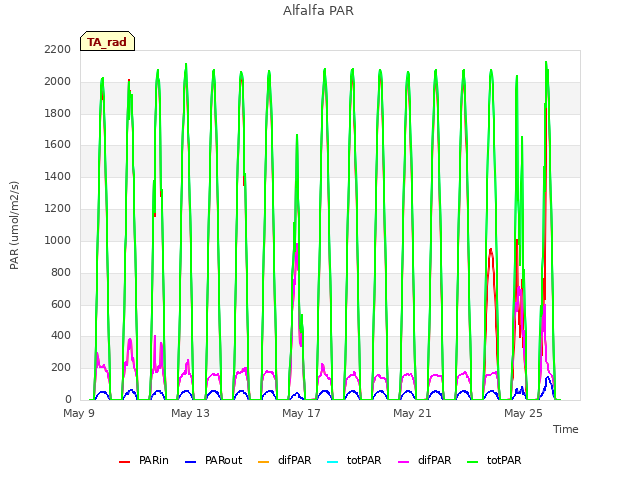Click the May 9 axis tick
This screenshot has width=640, height=480.
(79, 413)
